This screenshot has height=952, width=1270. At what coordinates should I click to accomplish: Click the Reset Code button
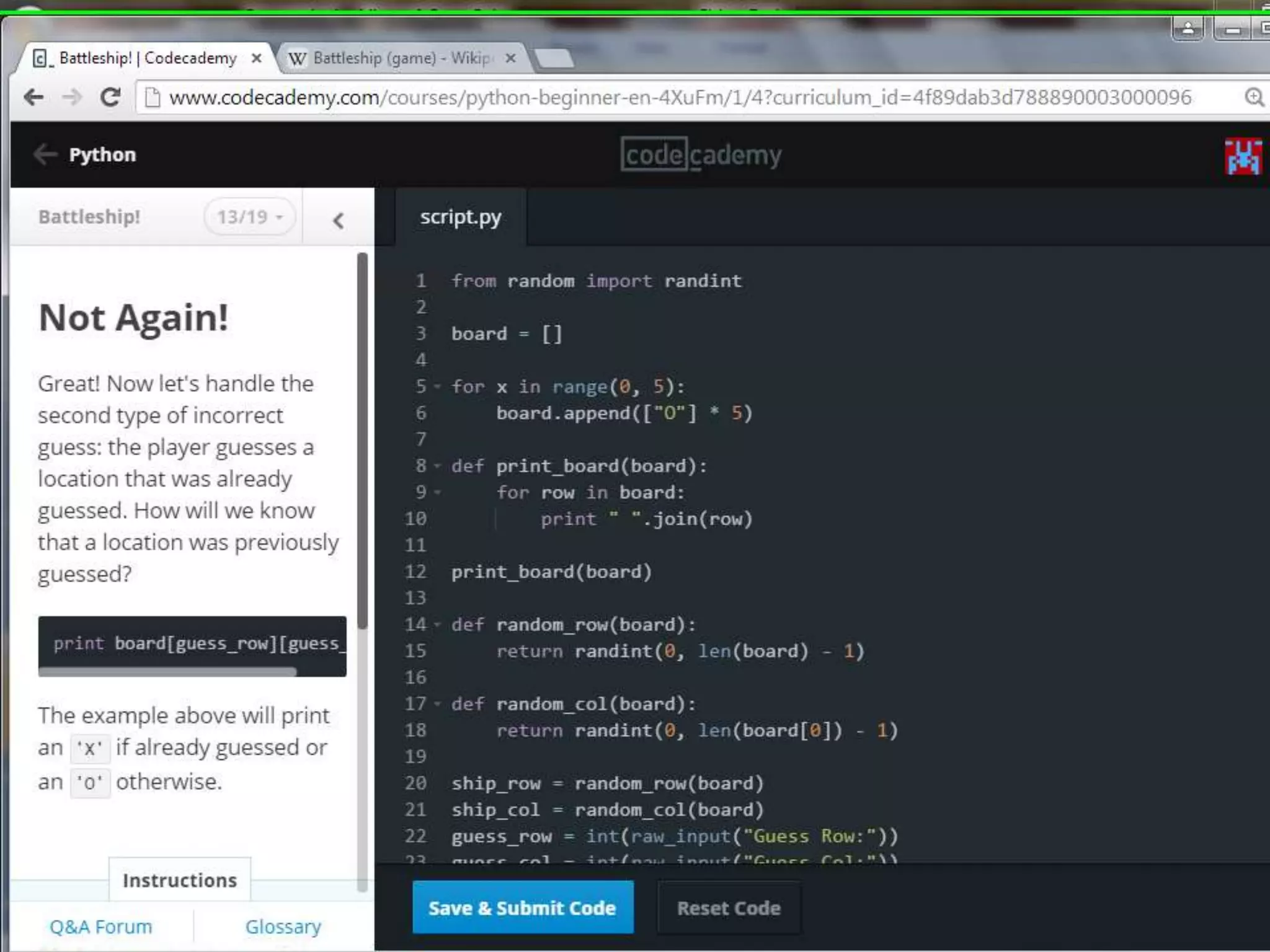tap(729, 908)
